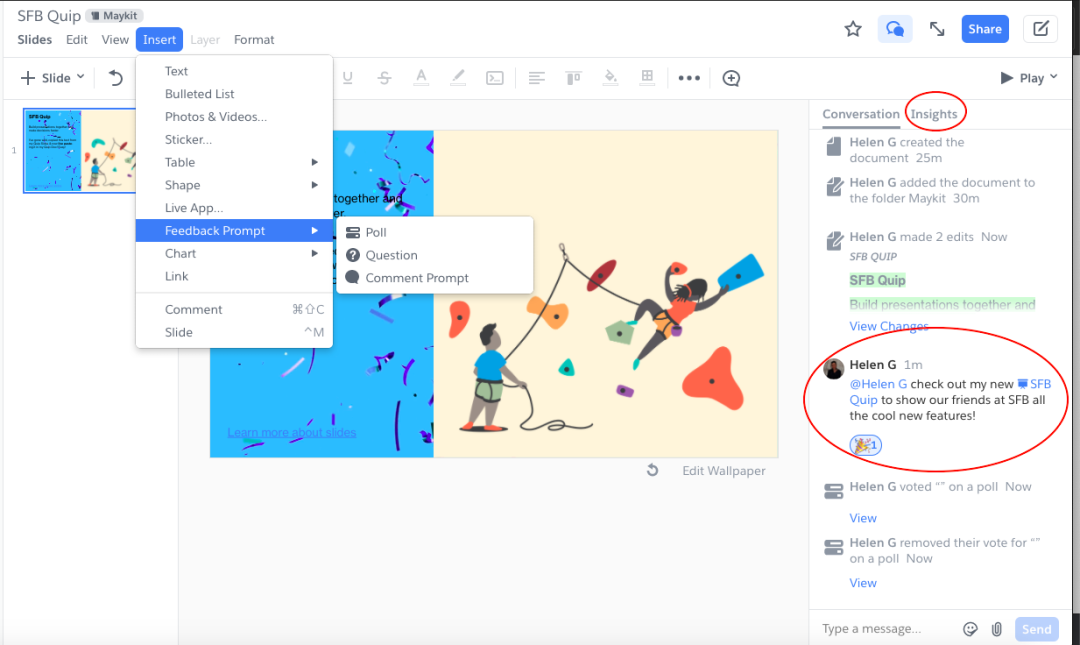Screen dimensions: 1080x645
Task: Select Poll from Feedback Prompt submenu
Action: [x=376, y=232]
